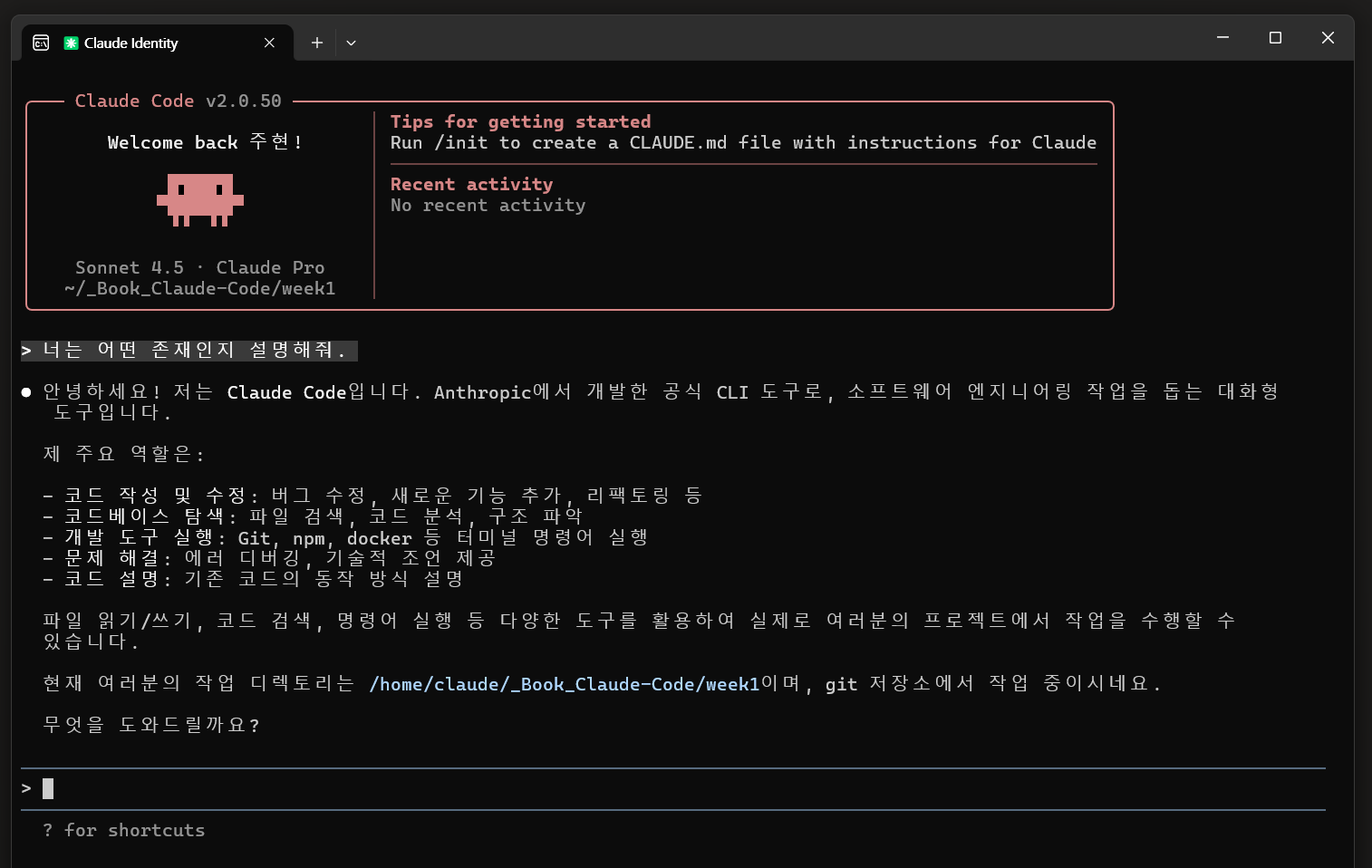Click the 코드 작성 및 수정 bullet line
The height and width of the screenshot is (868, 1372).
pyautogui.click(x=372, y=496)
